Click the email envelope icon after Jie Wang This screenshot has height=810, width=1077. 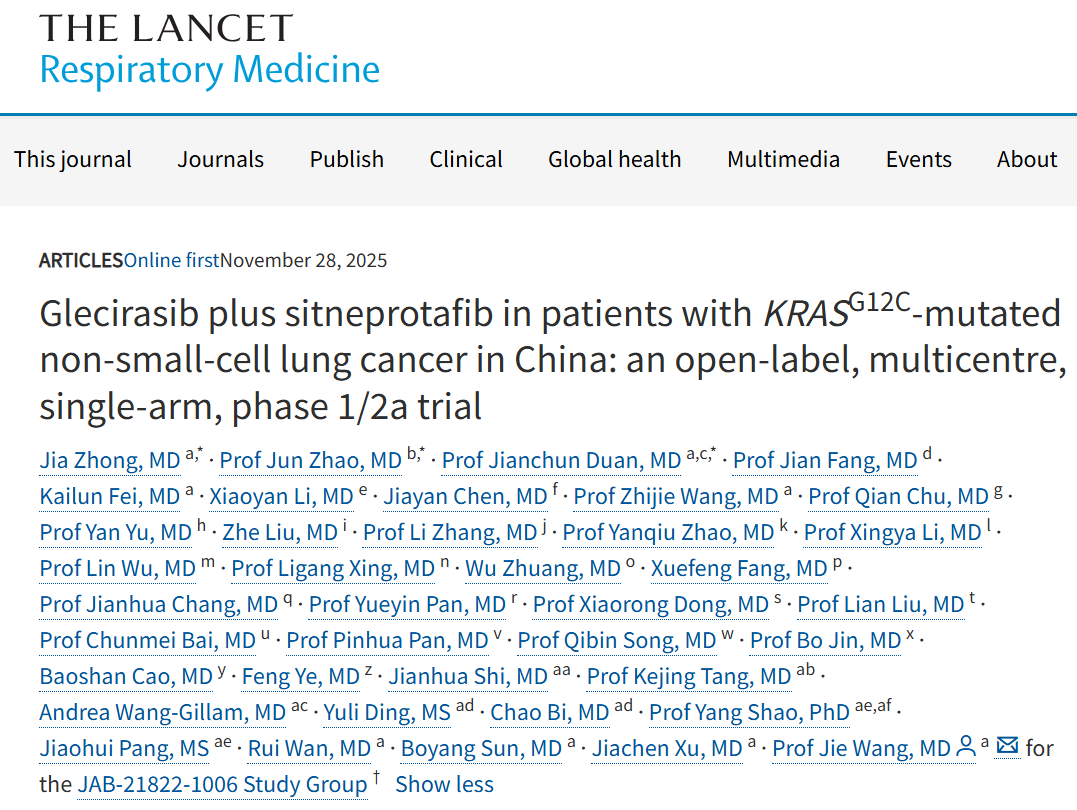(x=1007, y=745)
